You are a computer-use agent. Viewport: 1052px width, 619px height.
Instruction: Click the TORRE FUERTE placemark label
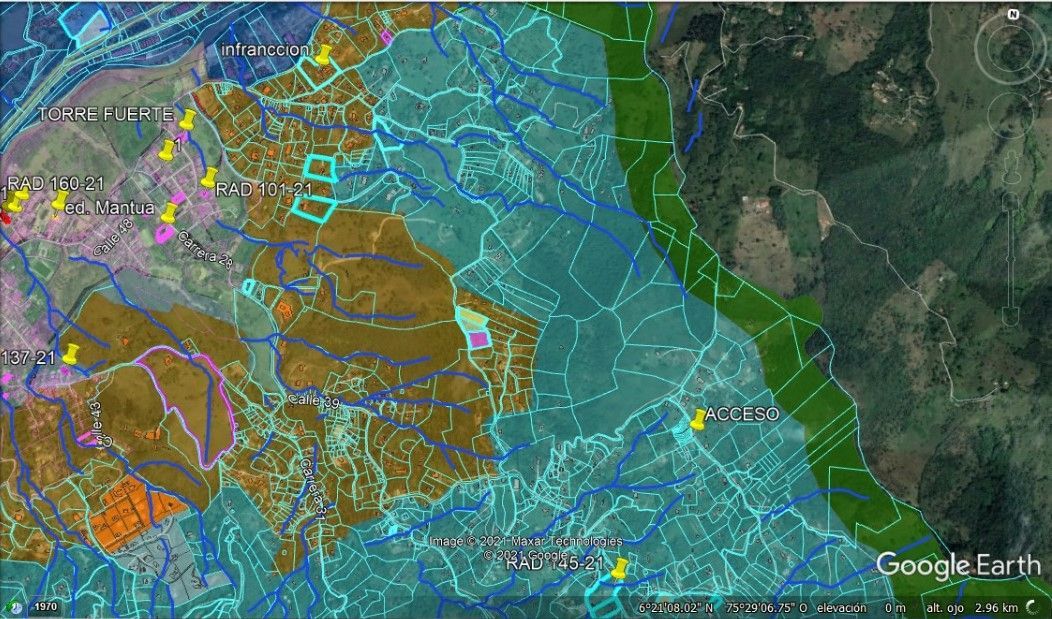coord(106,115)
